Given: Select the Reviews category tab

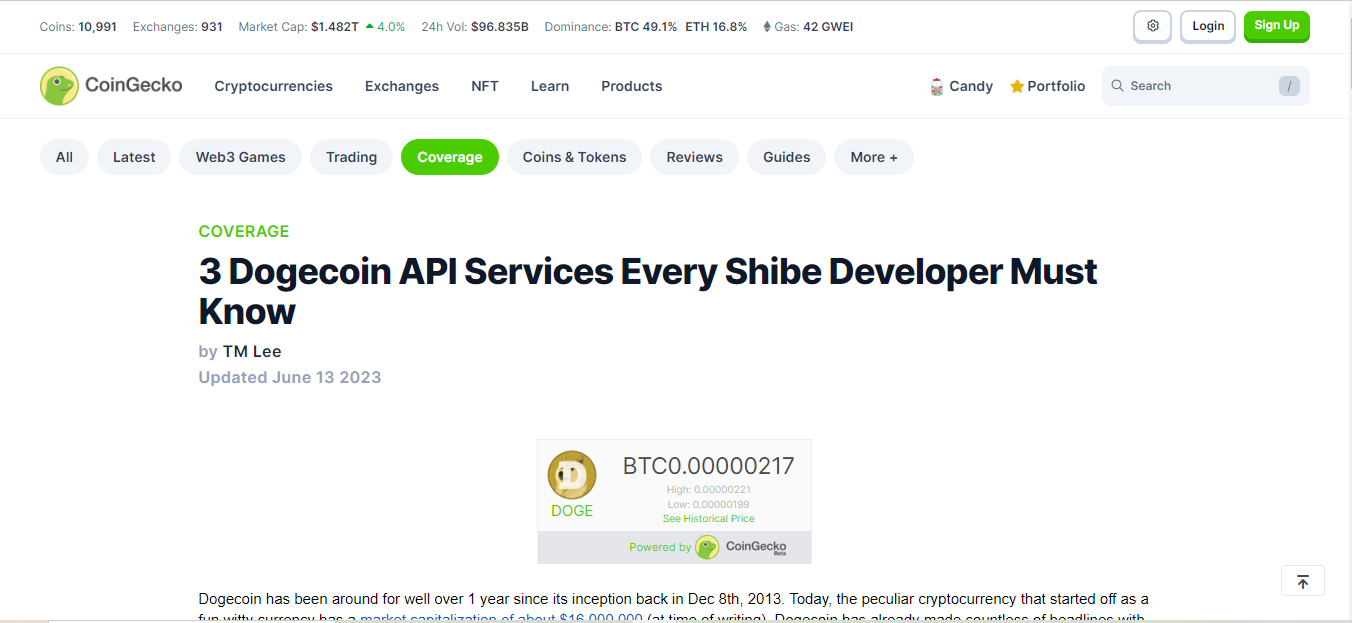Looking at the screenshot, I should [694, 157].
